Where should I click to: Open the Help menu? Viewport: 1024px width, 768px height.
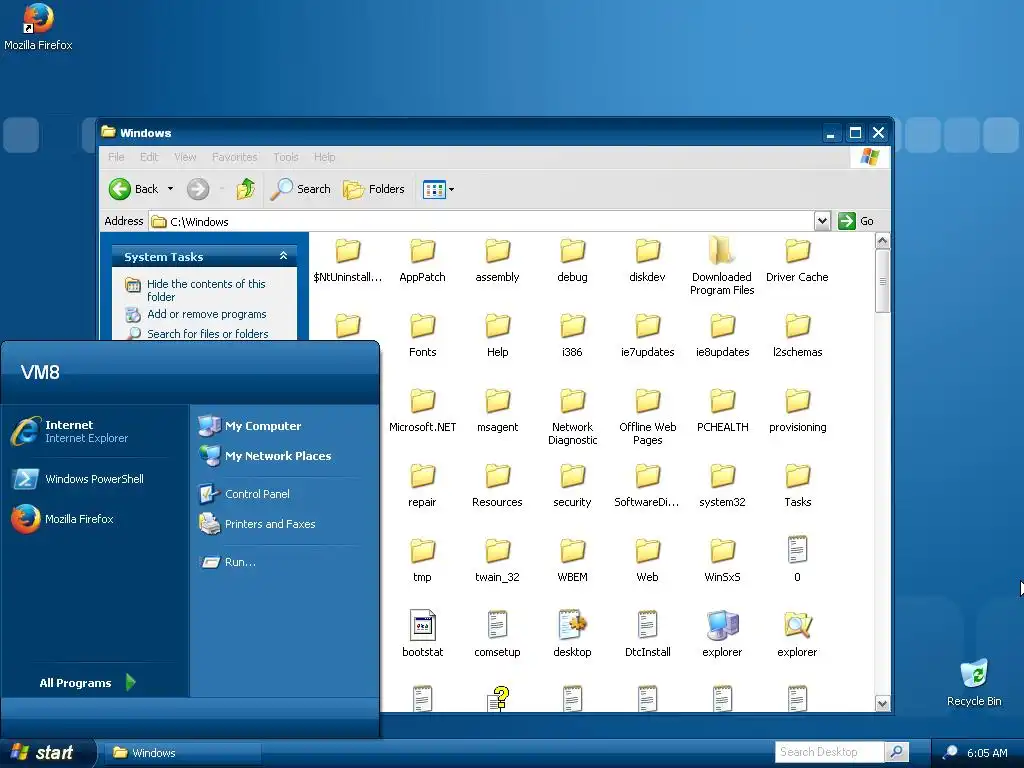tap(324, 157)
